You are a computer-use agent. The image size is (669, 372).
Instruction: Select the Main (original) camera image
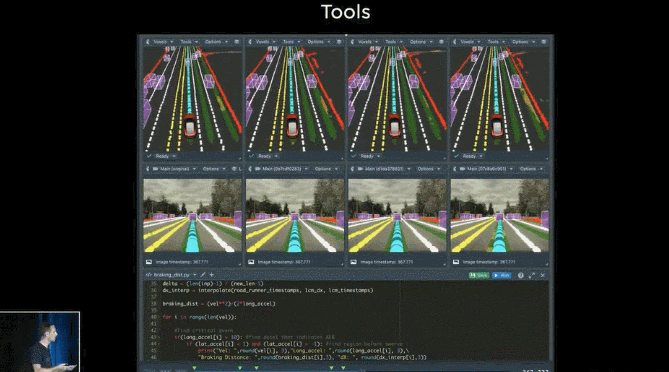click(192, 215)
